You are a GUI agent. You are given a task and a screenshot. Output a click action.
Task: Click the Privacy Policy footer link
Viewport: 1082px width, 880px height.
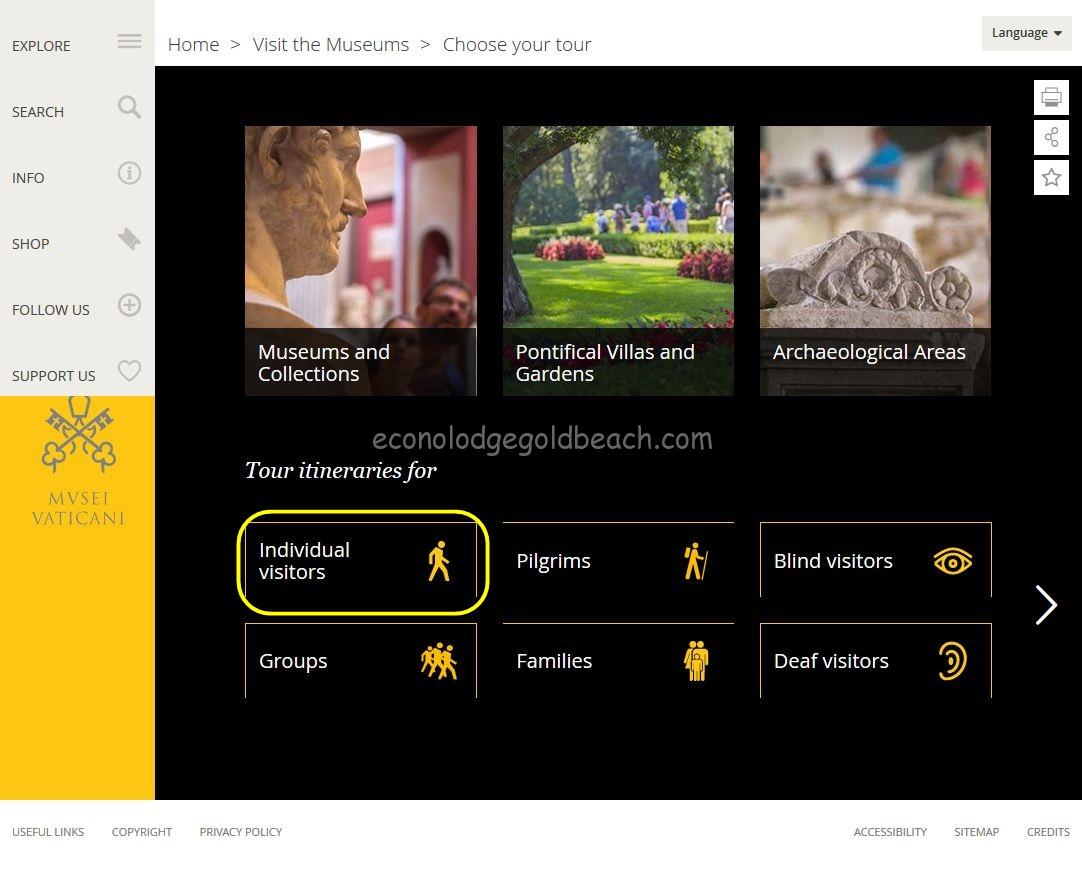click(x=240, y=832)
